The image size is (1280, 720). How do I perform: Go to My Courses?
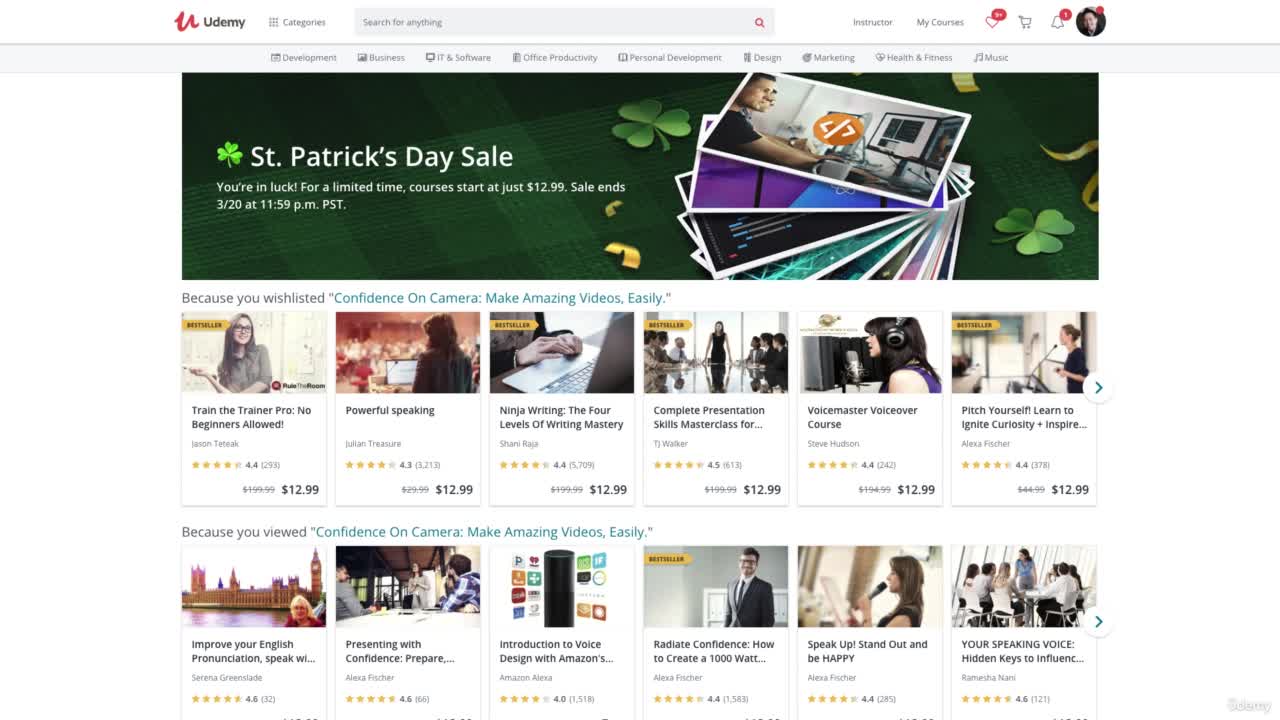coord(940,22)
